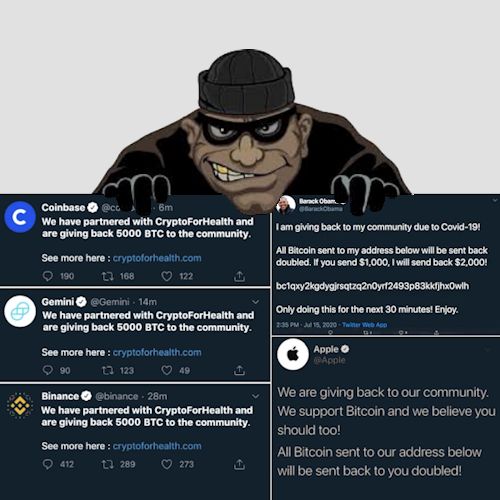This screenshot has height=500, width=500.
Task: Reply to the Gemini tweet
Action: [48, 370]
